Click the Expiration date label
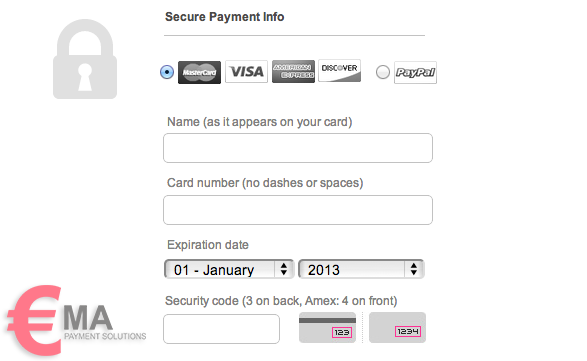The width and height of the screenshot is (587, 361). (x=208, y=245)
